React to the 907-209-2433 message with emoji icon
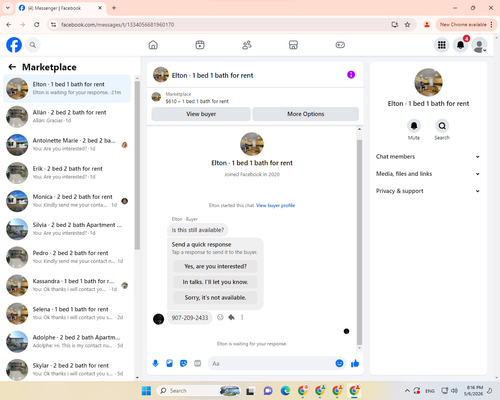The width and height of the screenshot is (500, 400). coord(220,317)
